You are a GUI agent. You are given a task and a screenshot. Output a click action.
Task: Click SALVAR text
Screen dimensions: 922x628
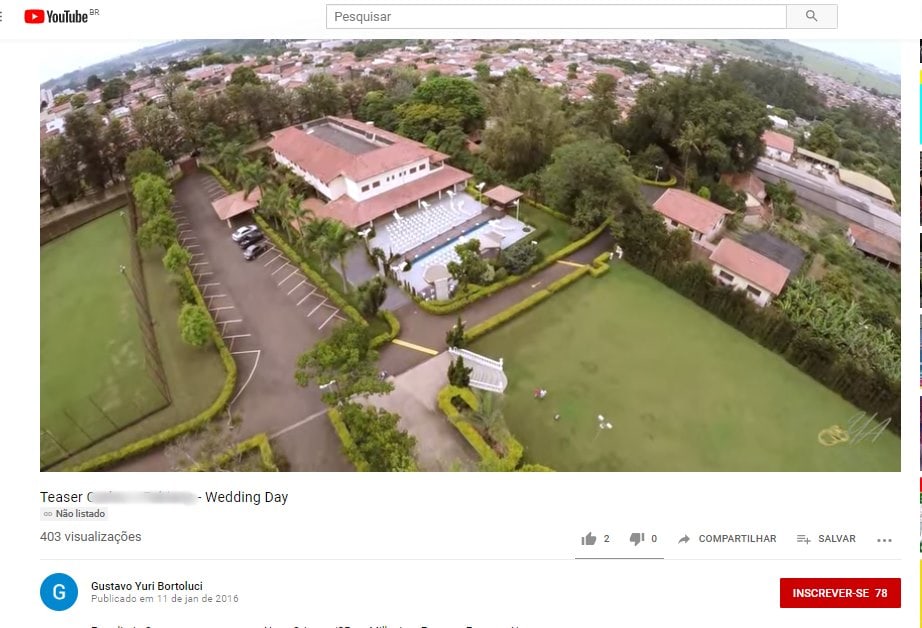coord(837,539)
